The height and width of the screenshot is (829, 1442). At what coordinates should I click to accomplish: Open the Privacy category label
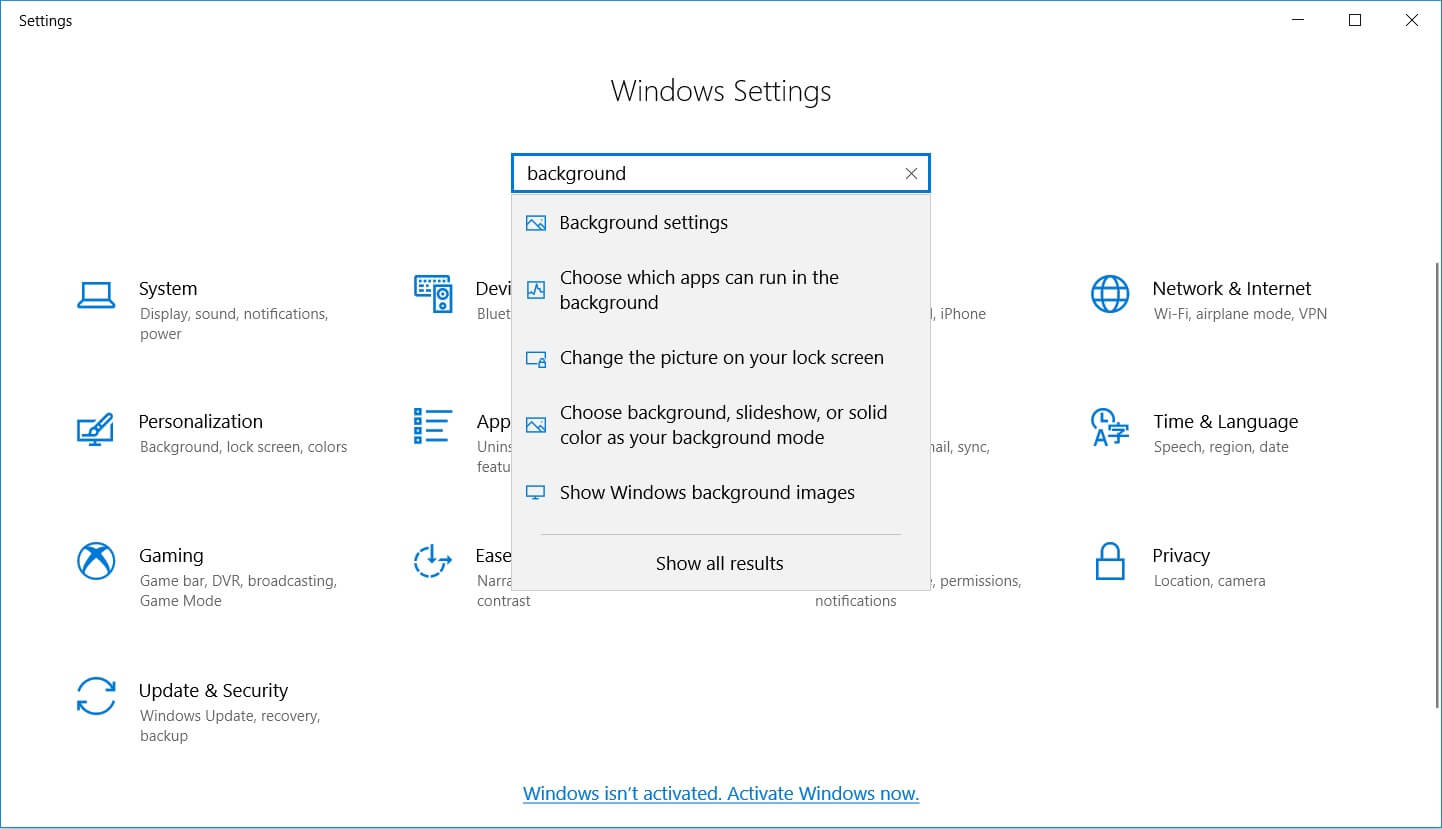coord(1182,556)
